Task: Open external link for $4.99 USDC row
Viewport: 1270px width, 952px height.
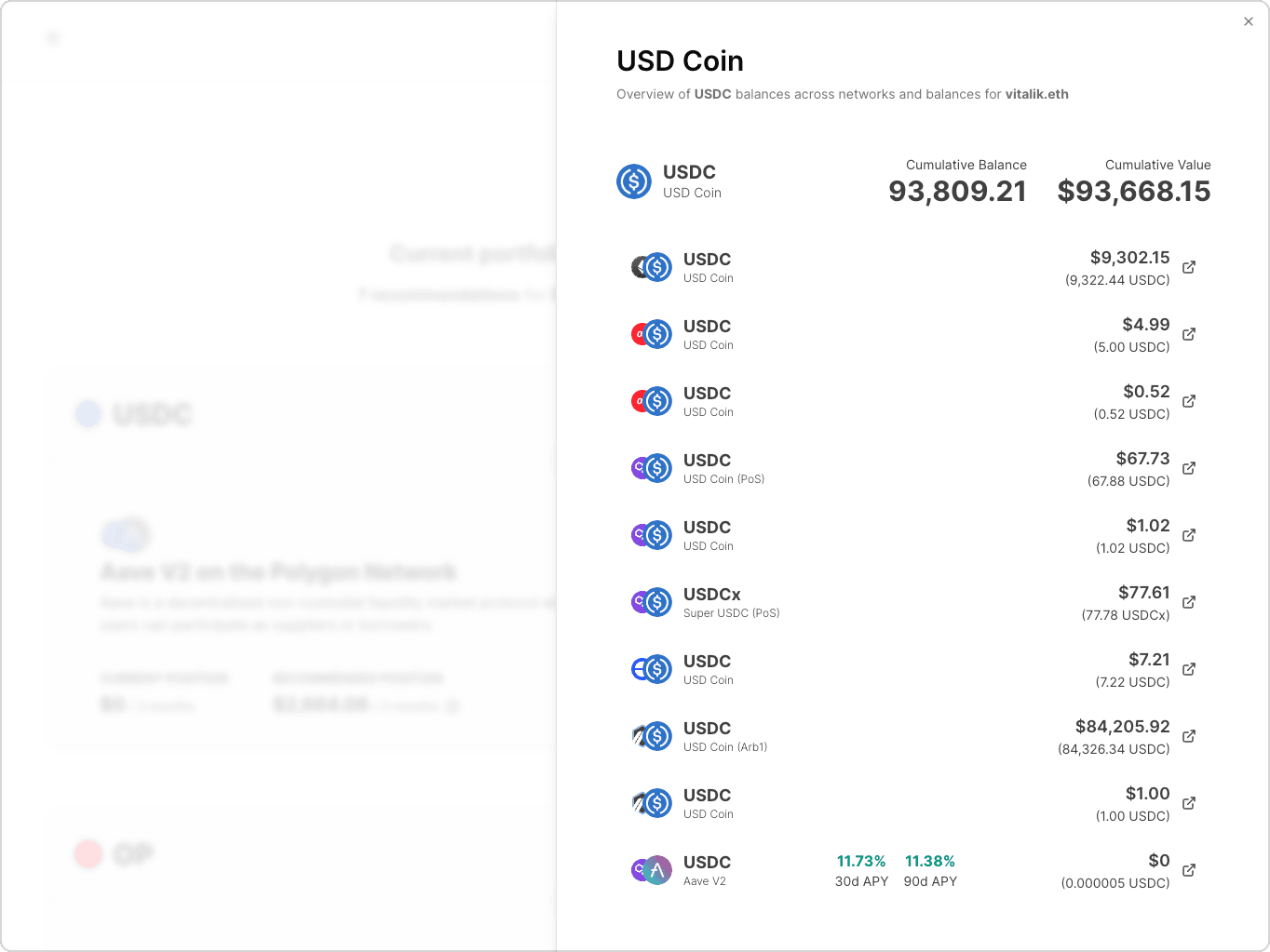Action: click(1189, 334)
